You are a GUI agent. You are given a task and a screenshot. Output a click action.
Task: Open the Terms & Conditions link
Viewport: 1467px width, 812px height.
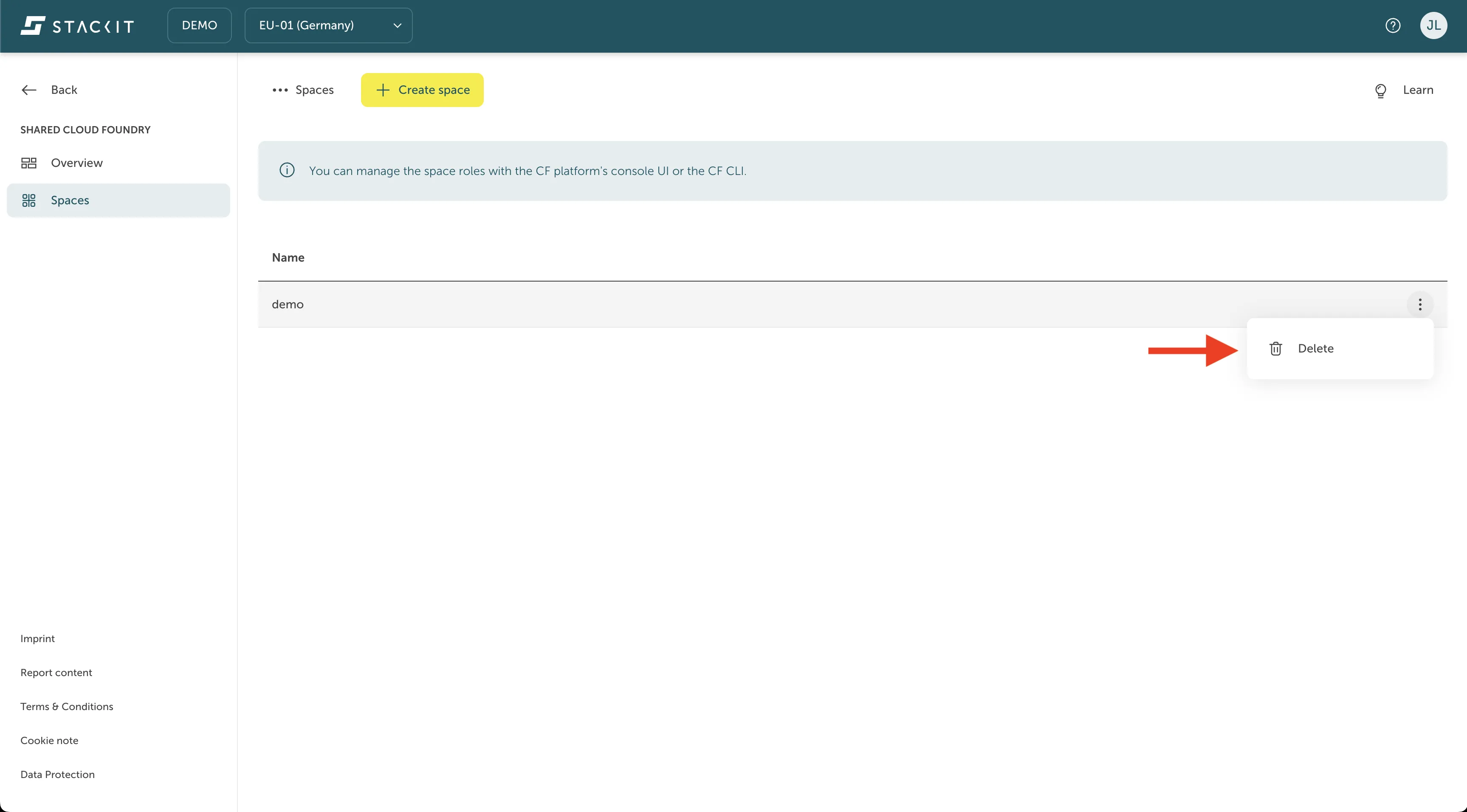(x=67, y=706)
